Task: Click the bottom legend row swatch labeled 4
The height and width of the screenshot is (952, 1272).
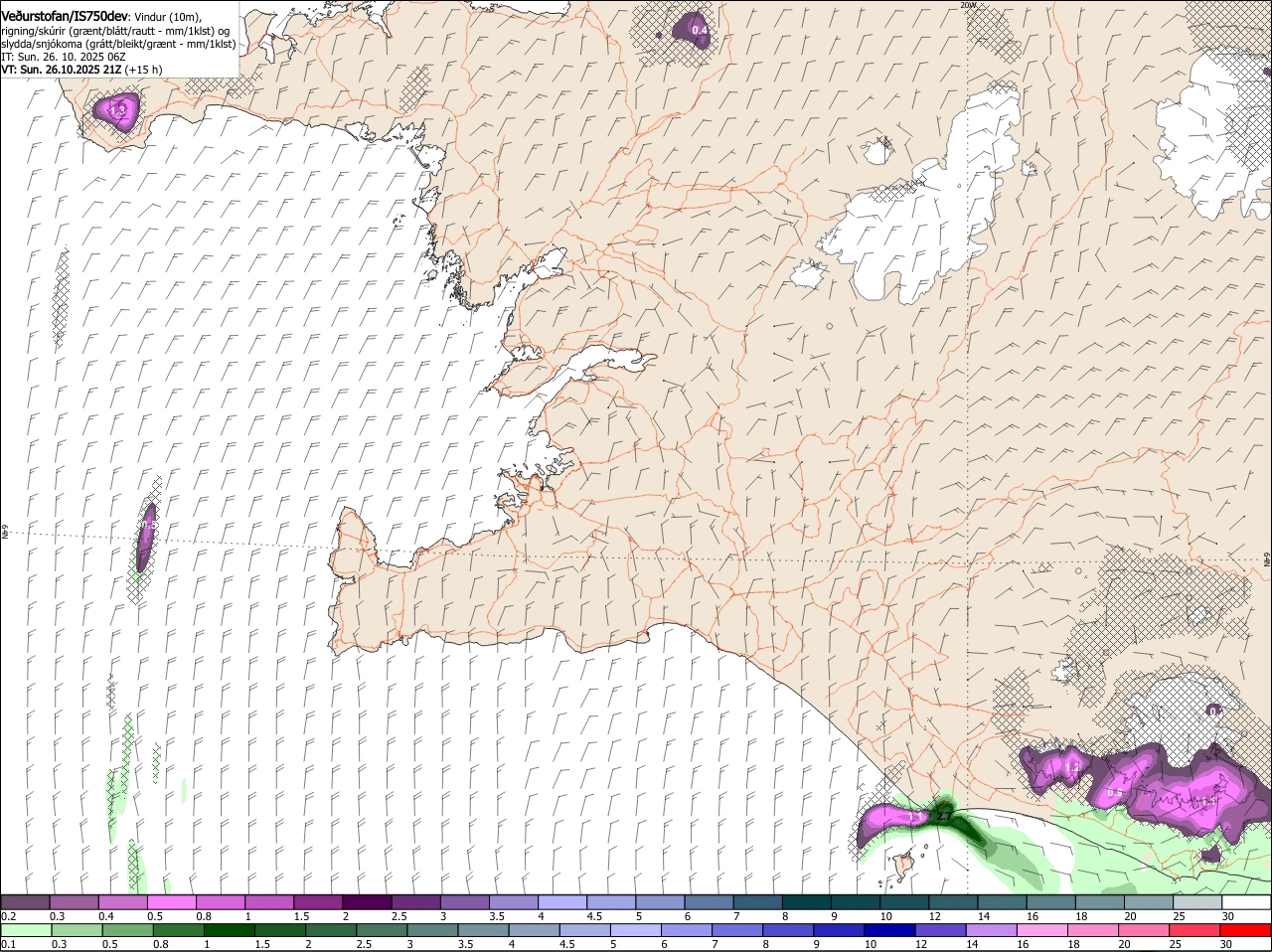Action: 536,930
